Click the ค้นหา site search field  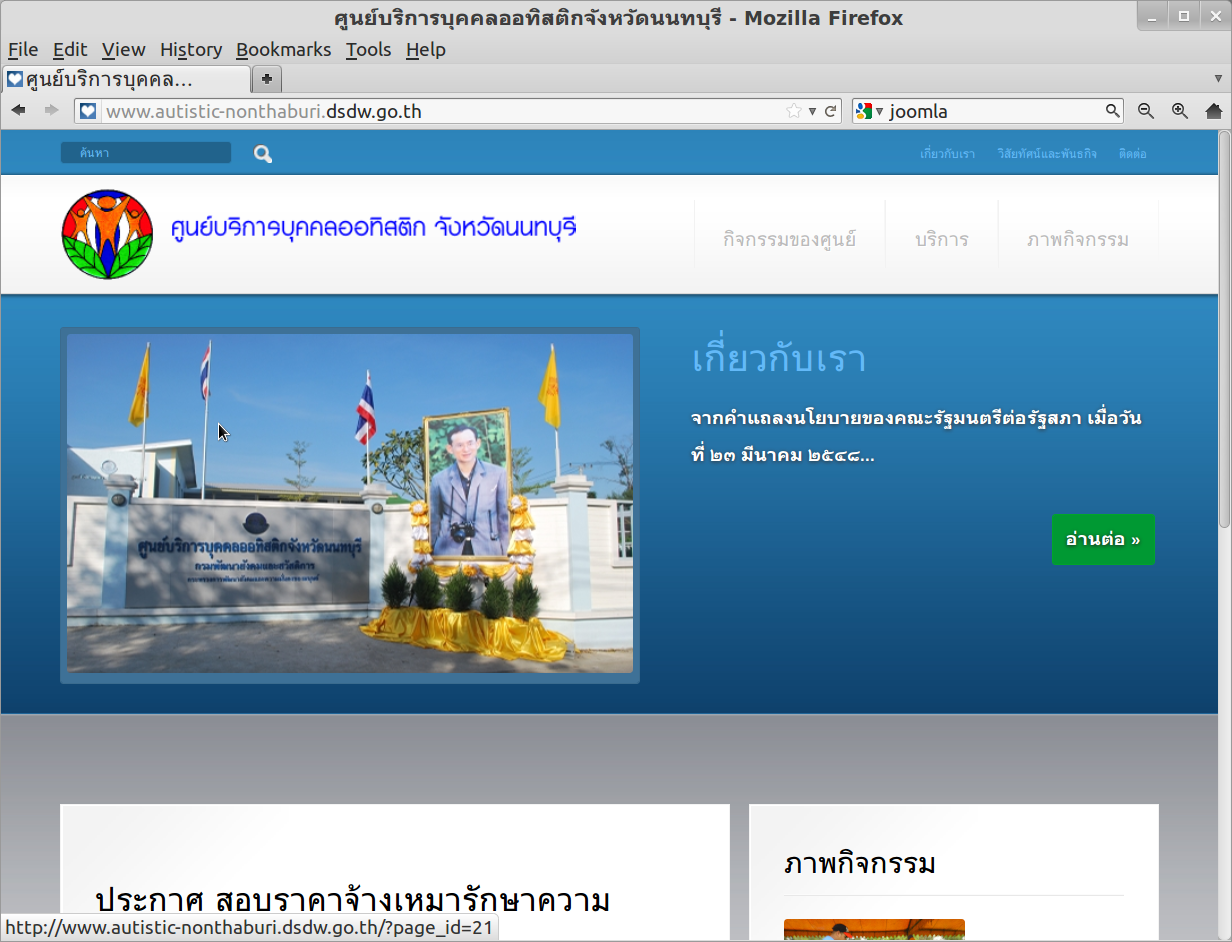(145, 153)
